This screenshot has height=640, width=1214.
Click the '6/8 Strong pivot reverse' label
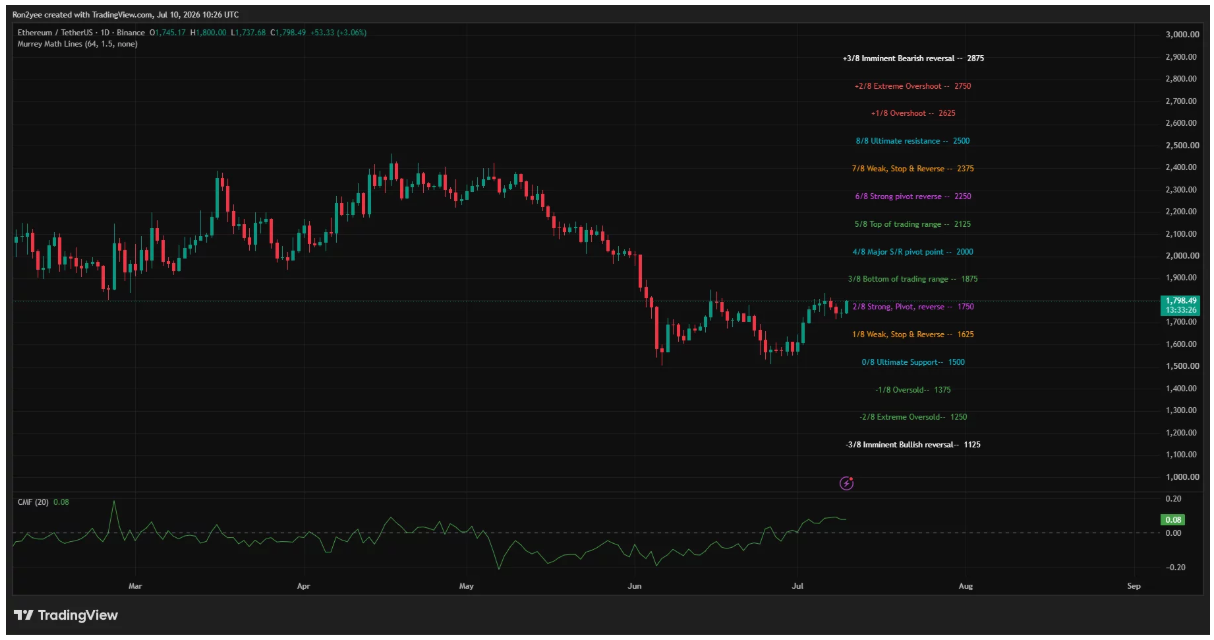(x=914, y=197)
